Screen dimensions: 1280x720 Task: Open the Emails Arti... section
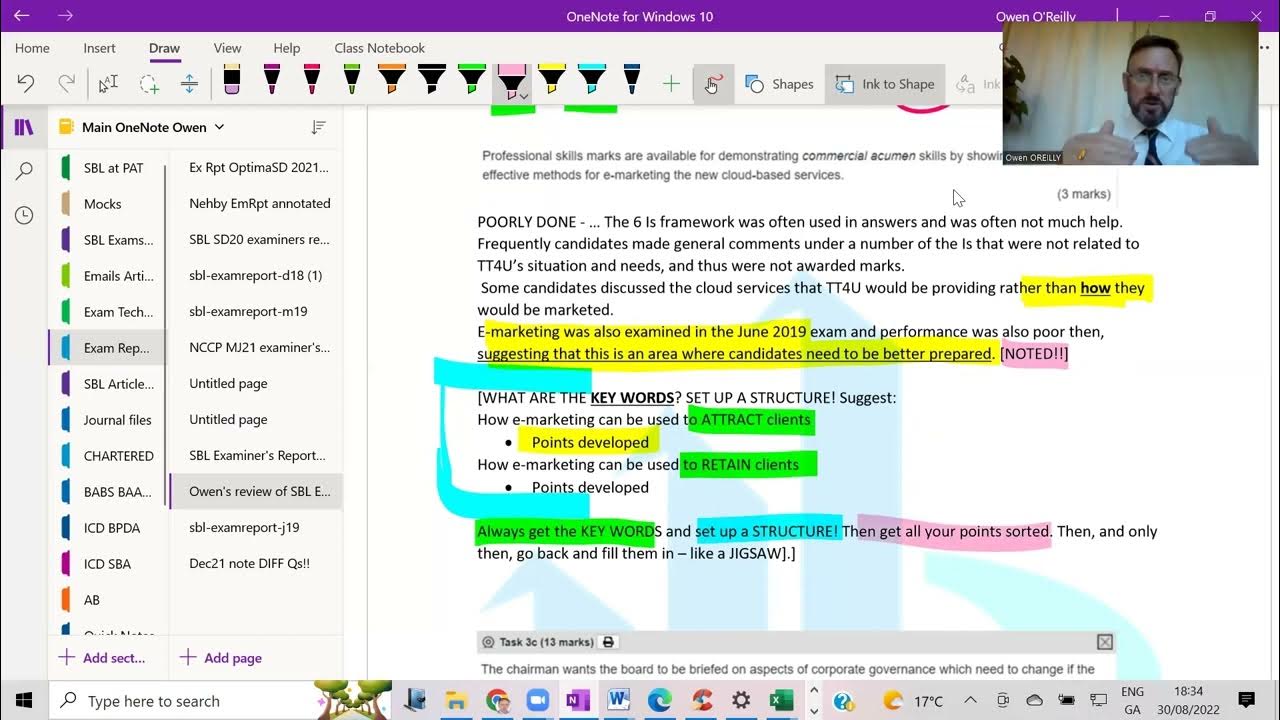[x=106, y=276]
